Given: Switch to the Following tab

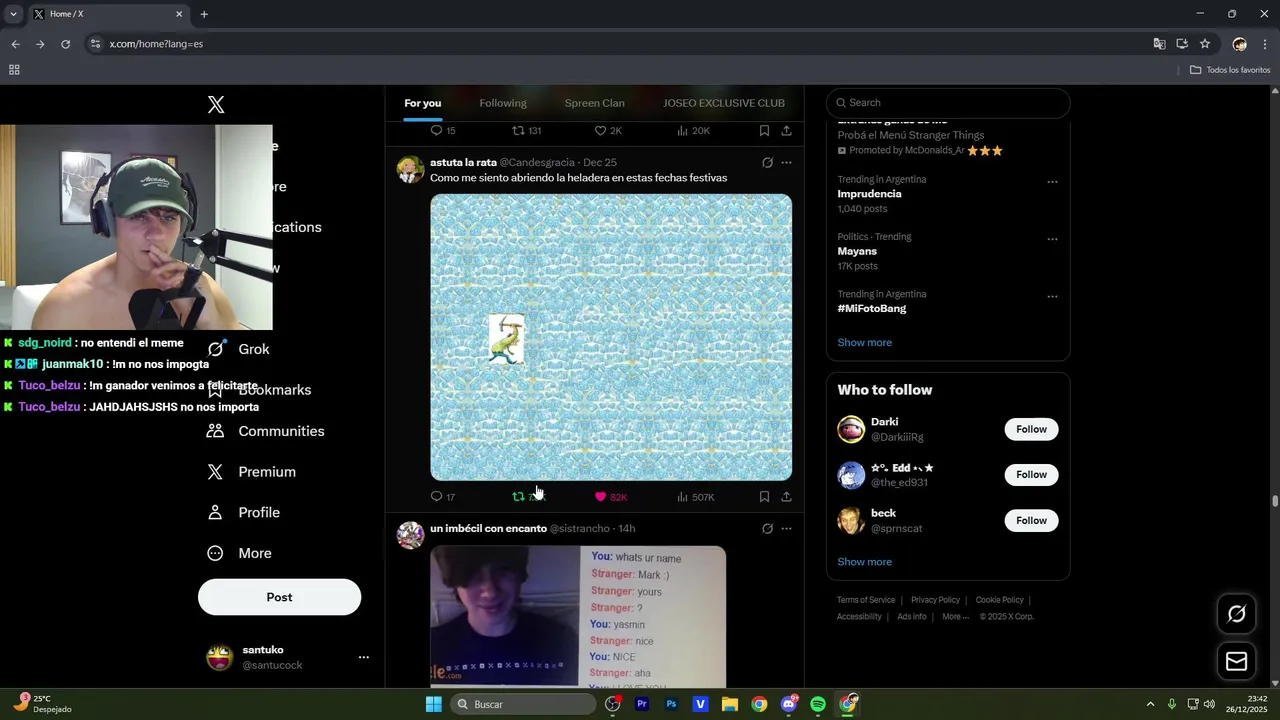Looking at the screenshot, I should pos(503,103).
